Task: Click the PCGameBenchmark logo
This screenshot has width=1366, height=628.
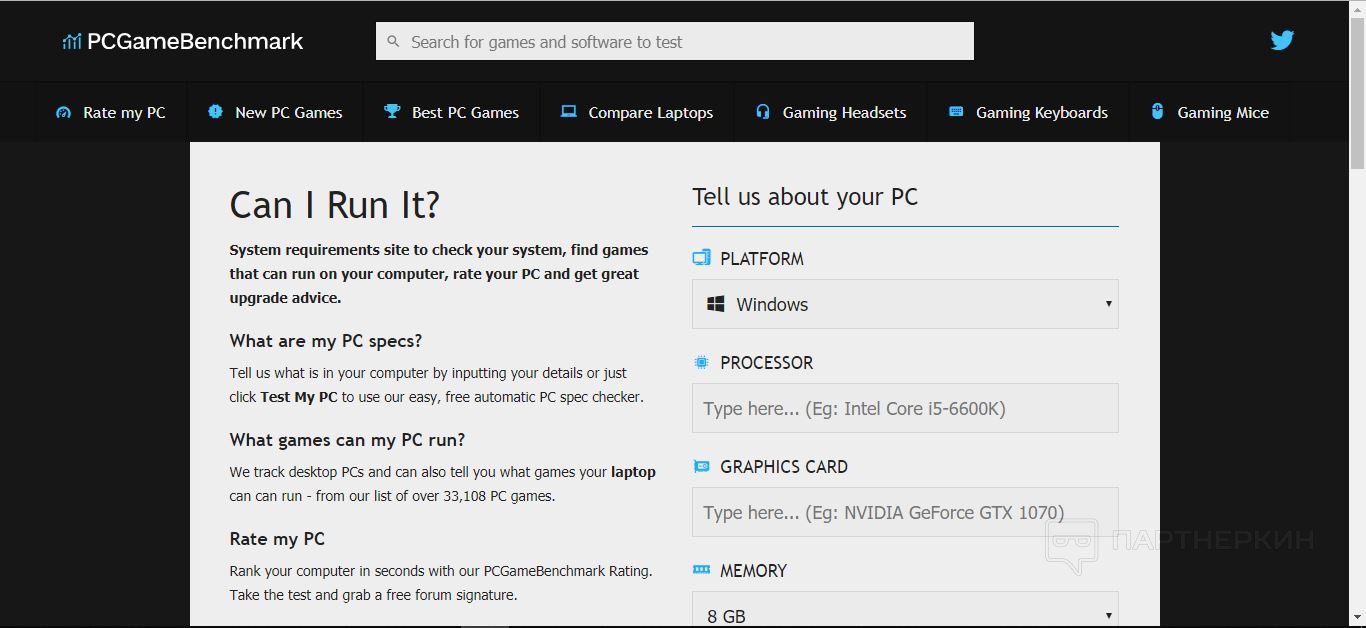Action: tap(182, 41)
